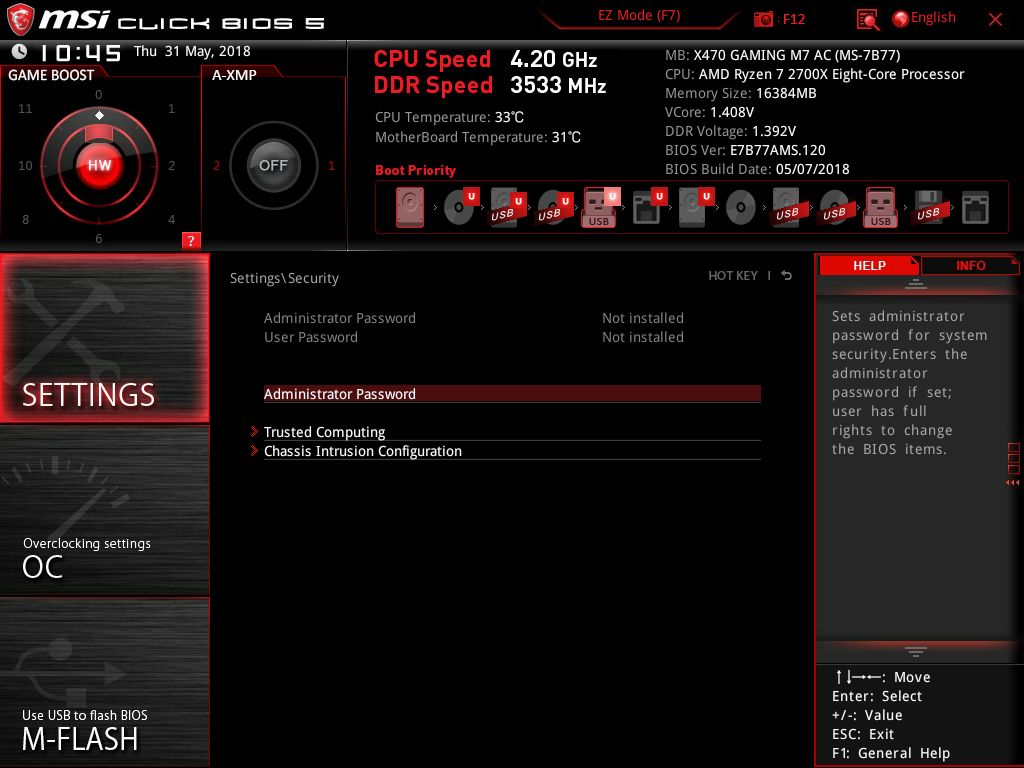Viewport: 1024px width, 768px height.
Task: Click the HOT KEY button
Action: coord(733,276)
